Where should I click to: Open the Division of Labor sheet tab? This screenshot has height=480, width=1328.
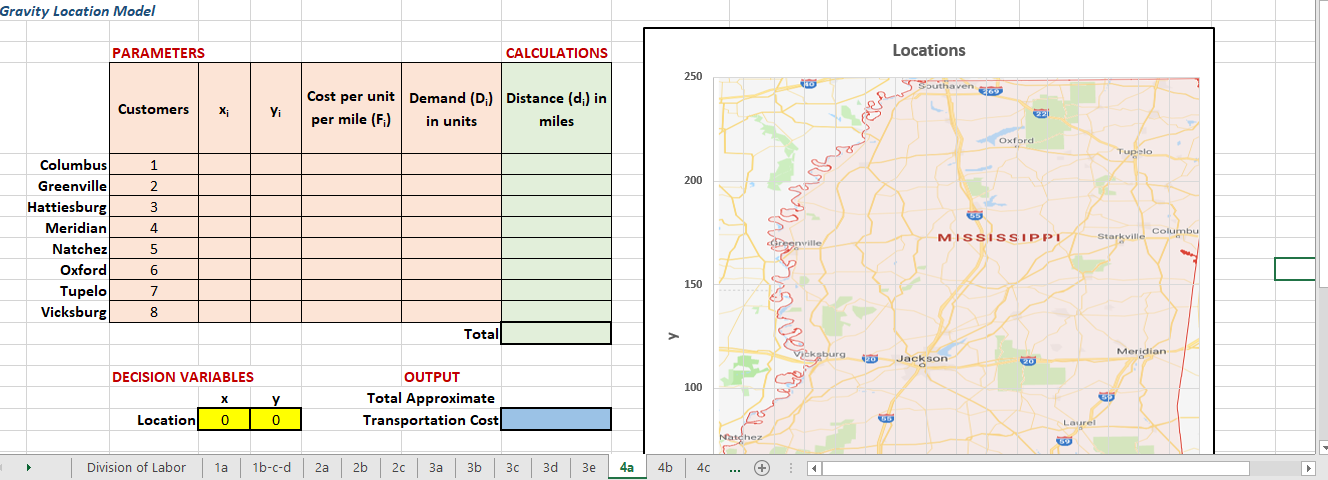pos(136,467)
